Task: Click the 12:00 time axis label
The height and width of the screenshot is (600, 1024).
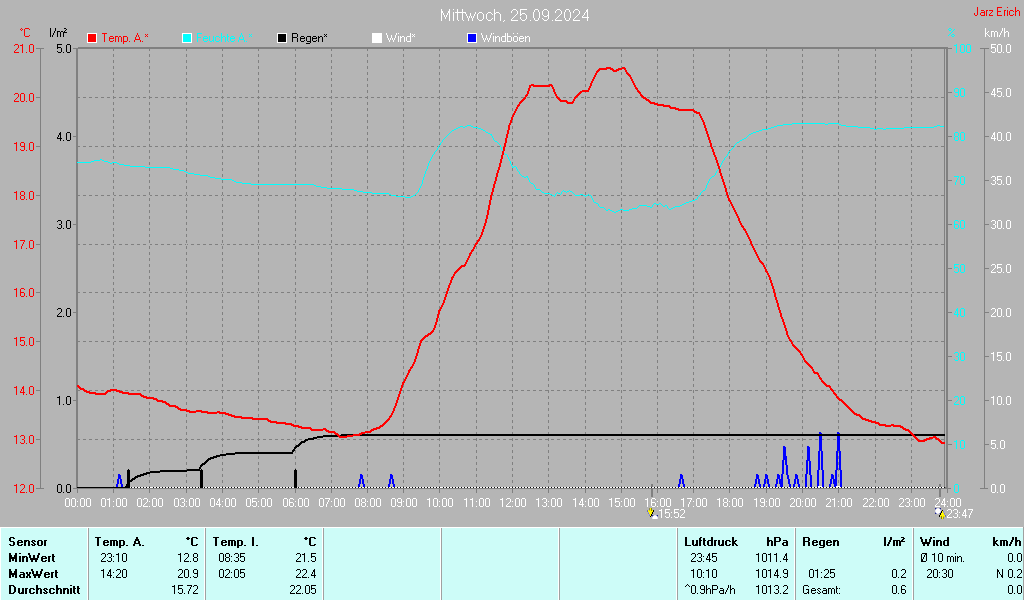Action: pyautogui.click(x=512, y=502)
